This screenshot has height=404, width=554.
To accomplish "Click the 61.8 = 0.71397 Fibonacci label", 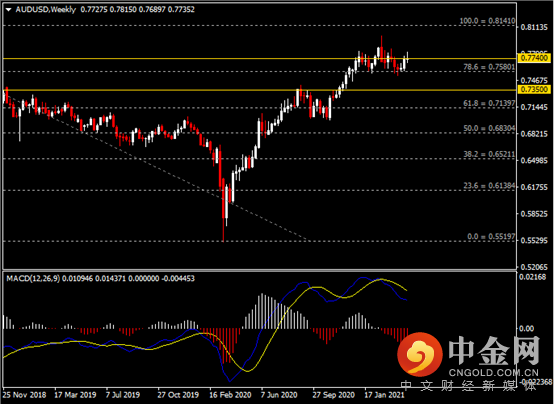I will (x=489, y=103).
